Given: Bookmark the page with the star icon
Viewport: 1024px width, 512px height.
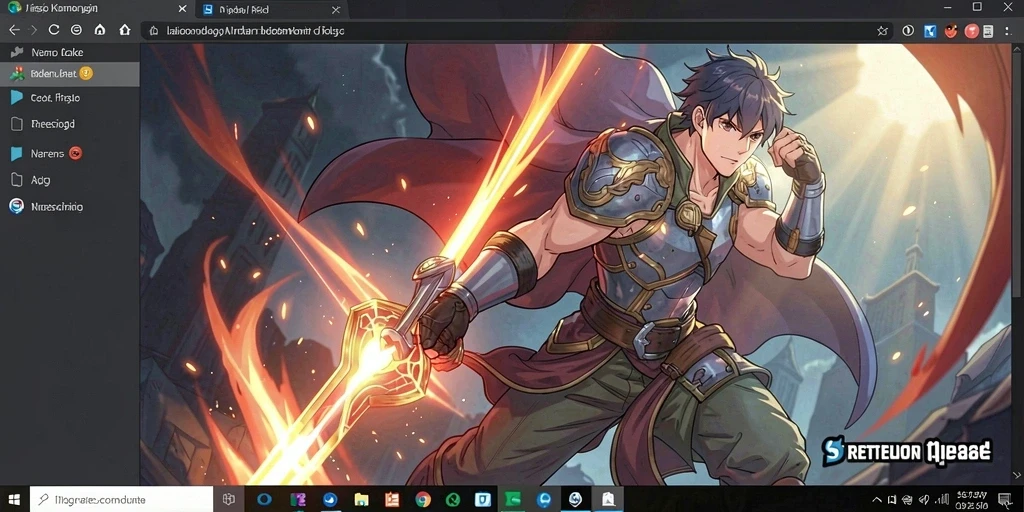Looking at the screenshot, I should (882, 31).
